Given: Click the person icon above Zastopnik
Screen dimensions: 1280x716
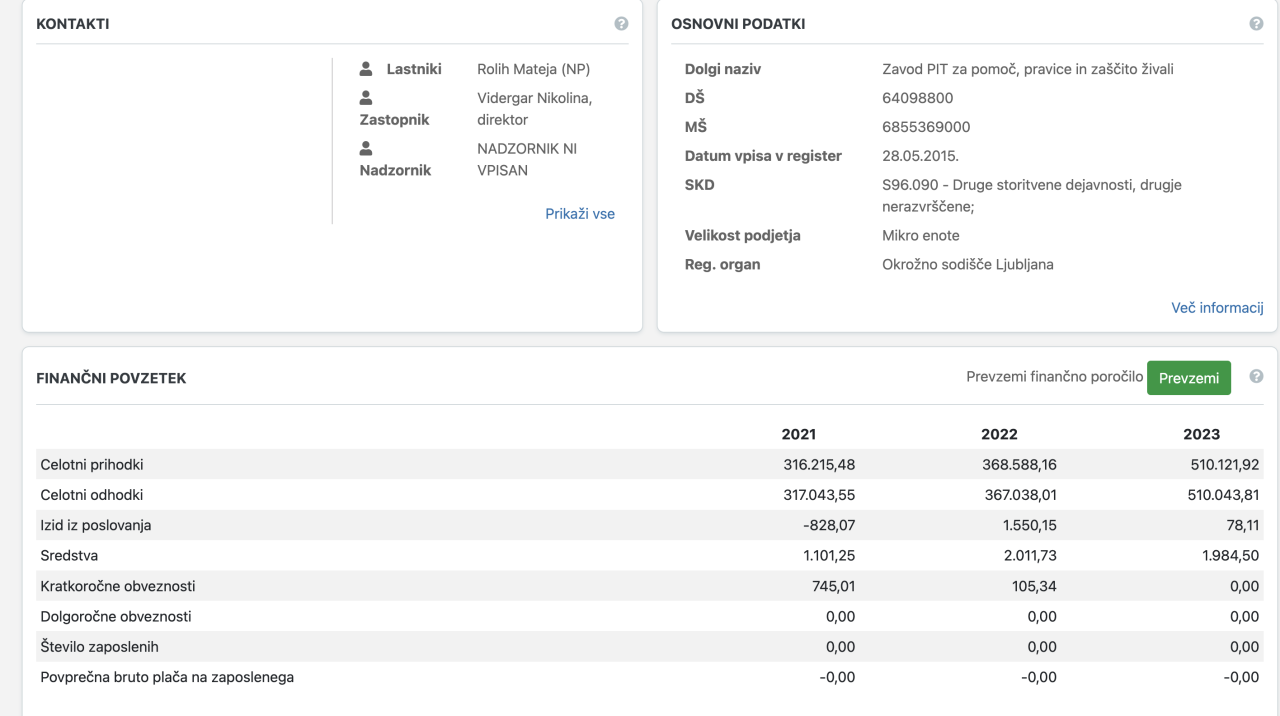Looking at the screenshot, I should pyautogui.click(x=366, y=98).
